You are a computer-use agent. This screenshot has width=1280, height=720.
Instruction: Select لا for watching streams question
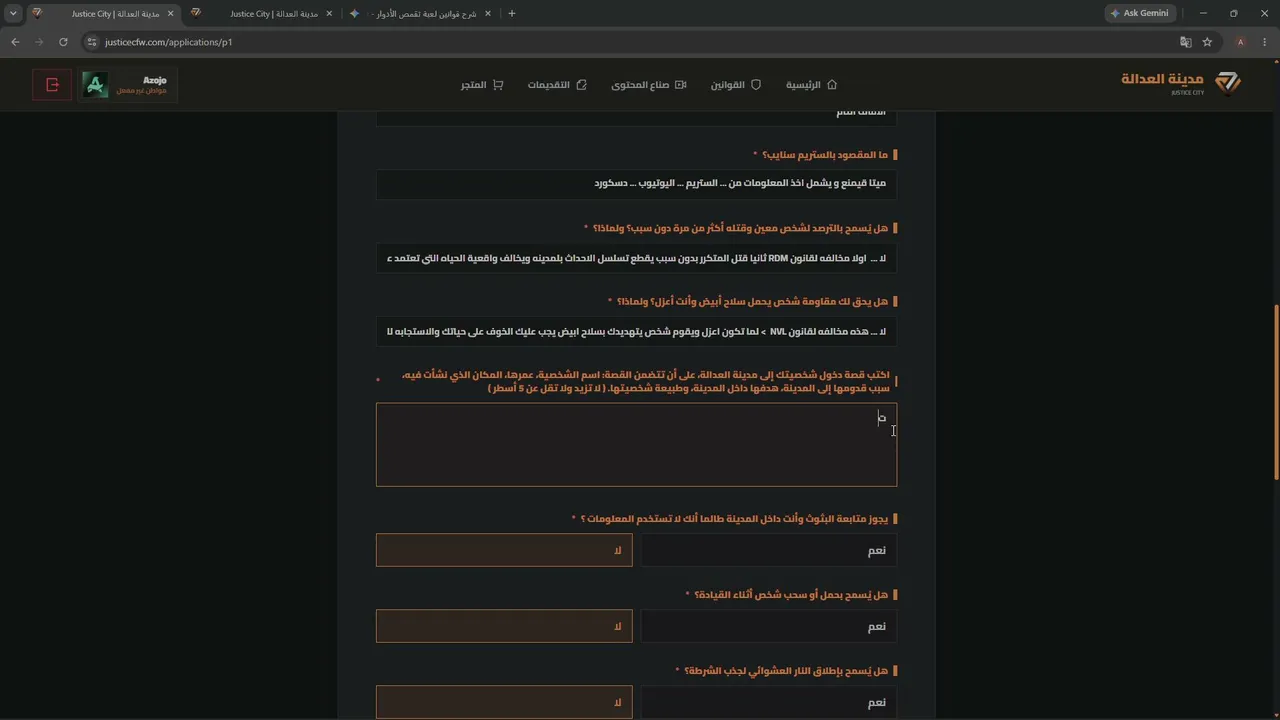point(504,550)
